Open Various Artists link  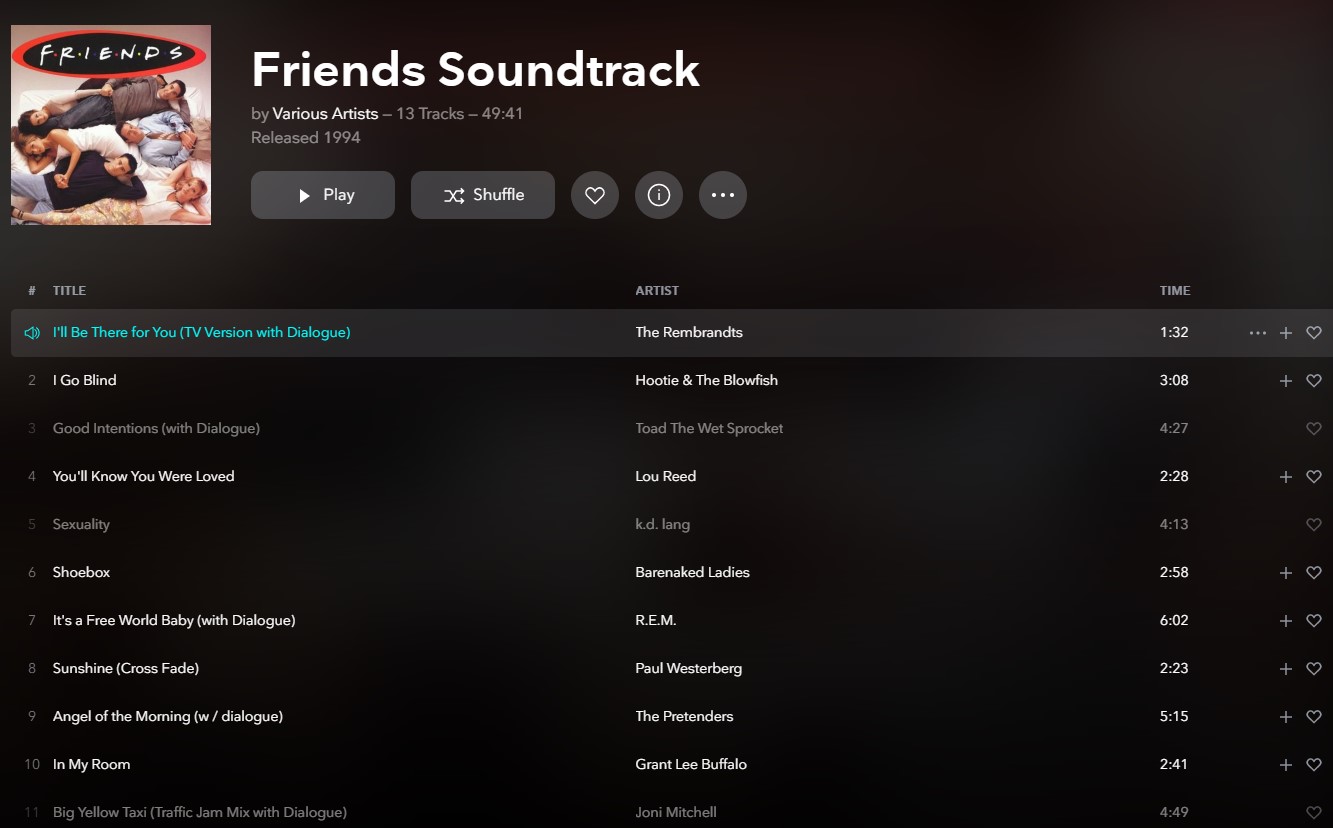pyautogui.click(x=325, y=114)
